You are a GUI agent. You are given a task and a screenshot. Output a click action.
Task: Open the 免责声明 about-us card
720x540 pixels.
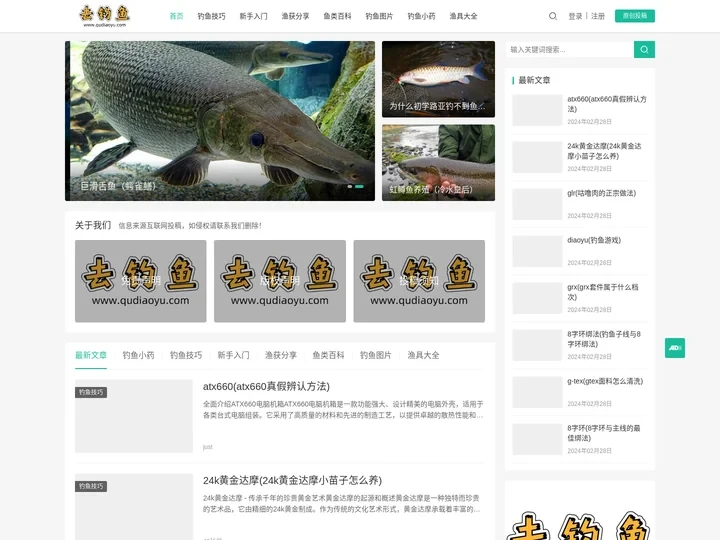click(141, 281)
